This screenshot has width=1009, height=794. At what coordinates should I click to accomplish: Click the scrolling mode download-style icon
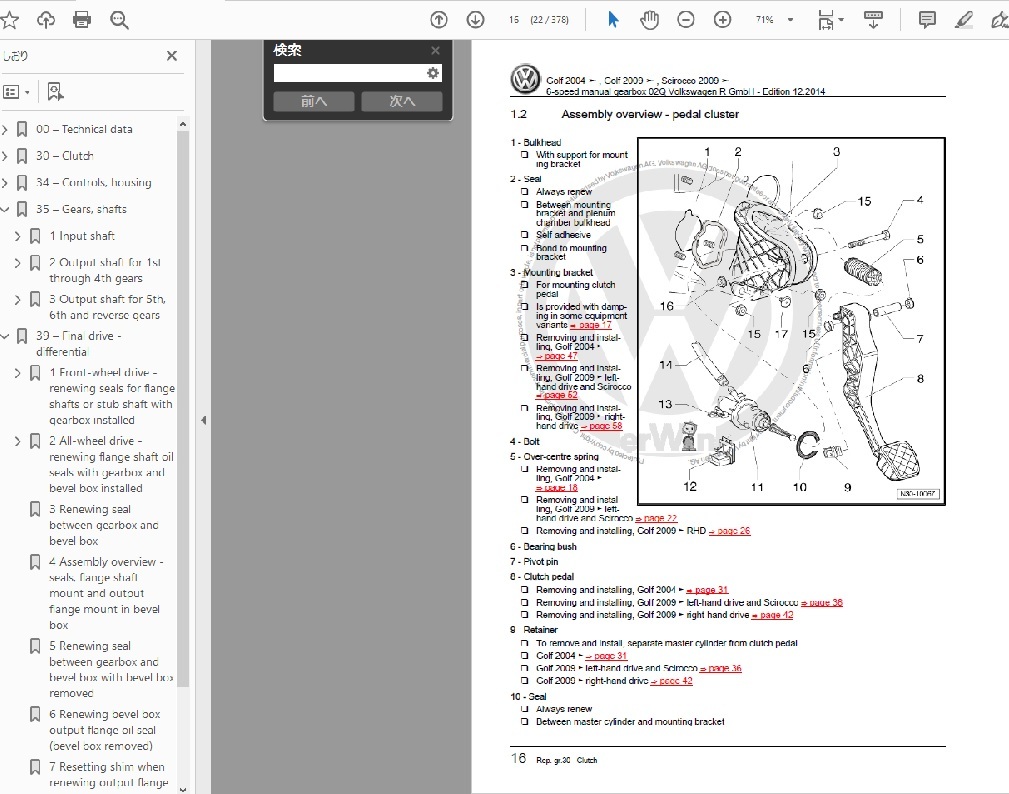(x=873, y=20)
